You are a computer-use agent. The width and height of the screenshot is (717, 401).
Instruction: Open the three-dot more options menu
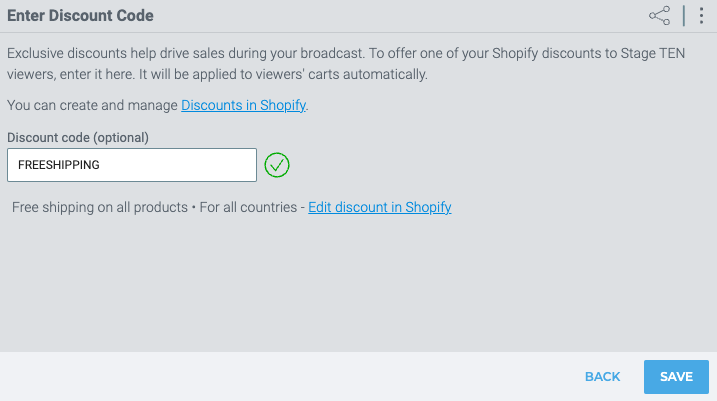pos(701,16)
